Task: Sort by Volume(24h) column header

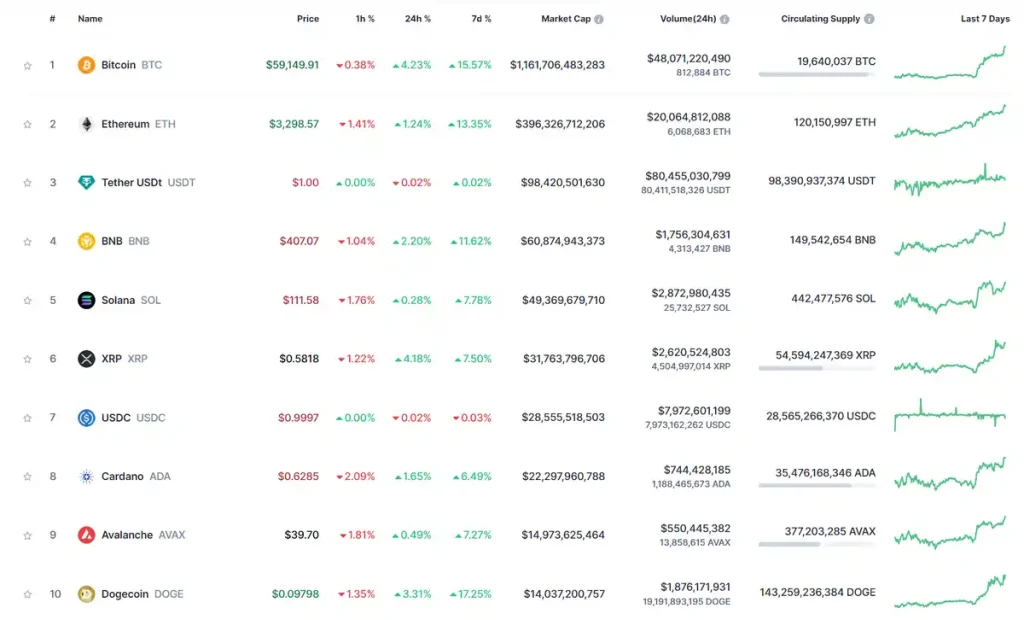Action: 689,19
